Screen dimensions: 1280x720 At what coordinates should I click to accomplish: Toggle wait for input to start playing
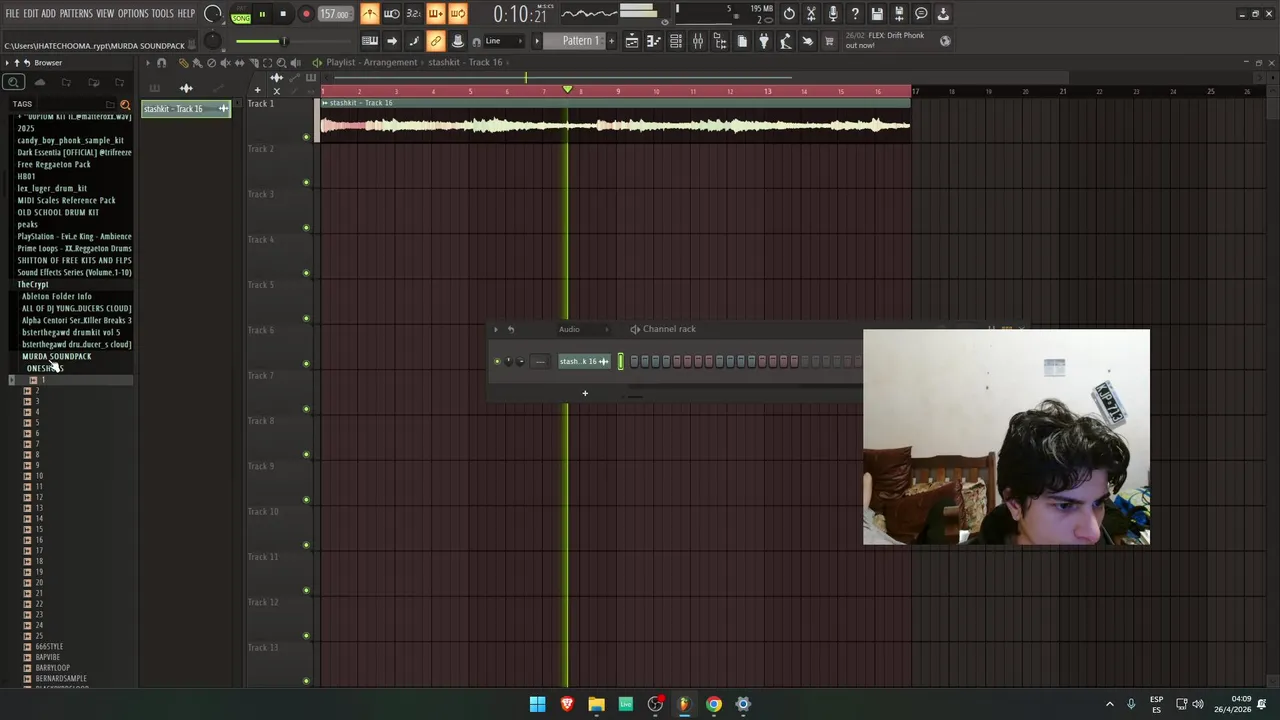point(391,14)
